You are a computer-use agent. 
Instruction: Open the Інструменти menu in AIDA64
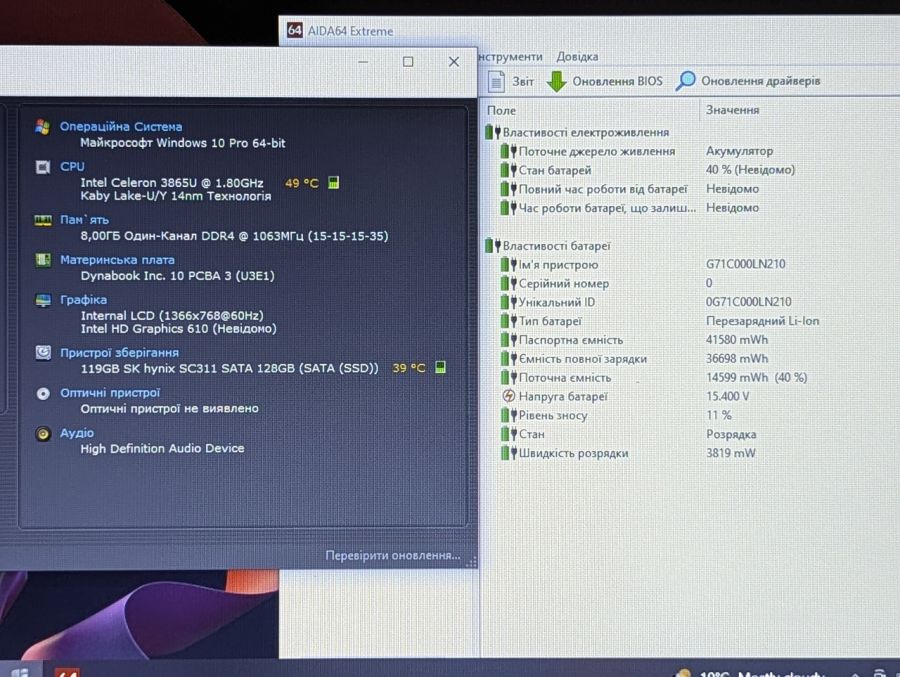tap(510, 56)
